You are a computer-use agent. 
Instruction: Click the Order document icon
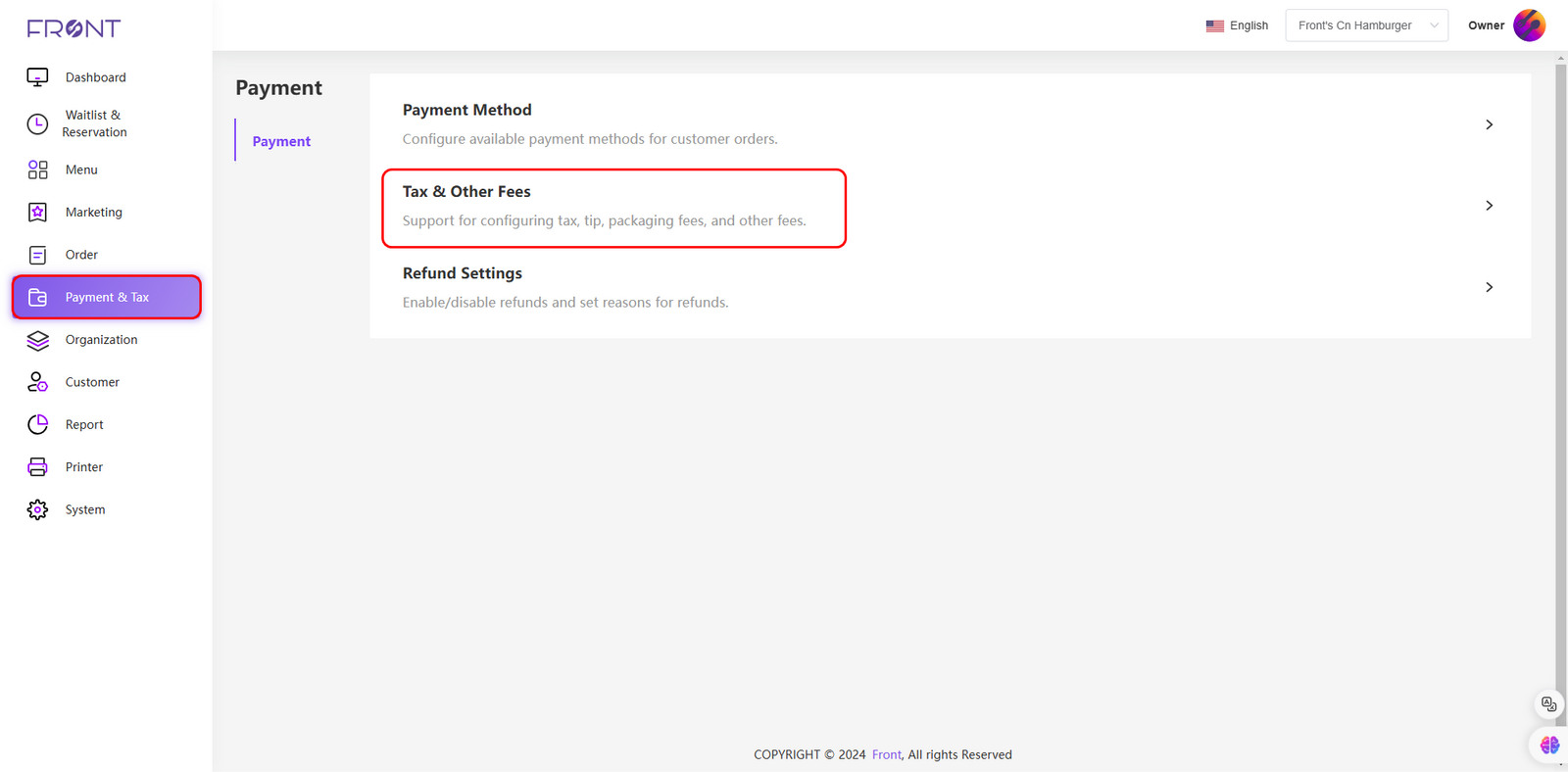37,255
